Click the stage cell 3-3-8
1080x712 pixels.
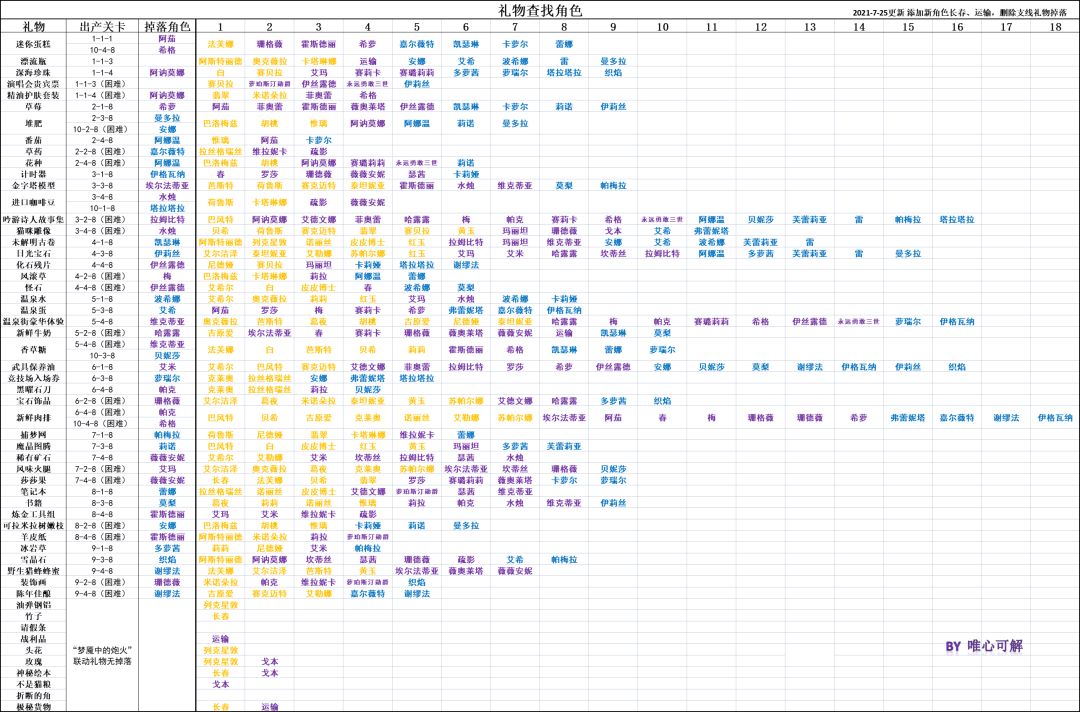(x=103, y=185)
